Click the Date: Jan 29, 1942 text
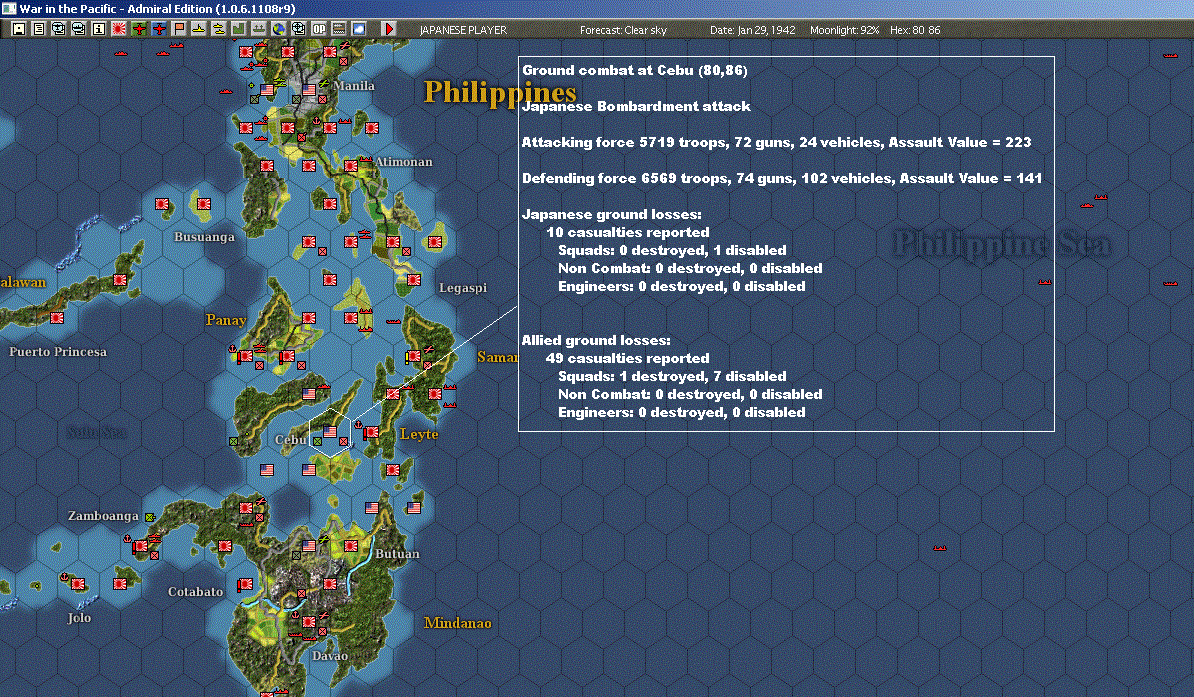The image size is (1194, 697). (x=752, y=30)
